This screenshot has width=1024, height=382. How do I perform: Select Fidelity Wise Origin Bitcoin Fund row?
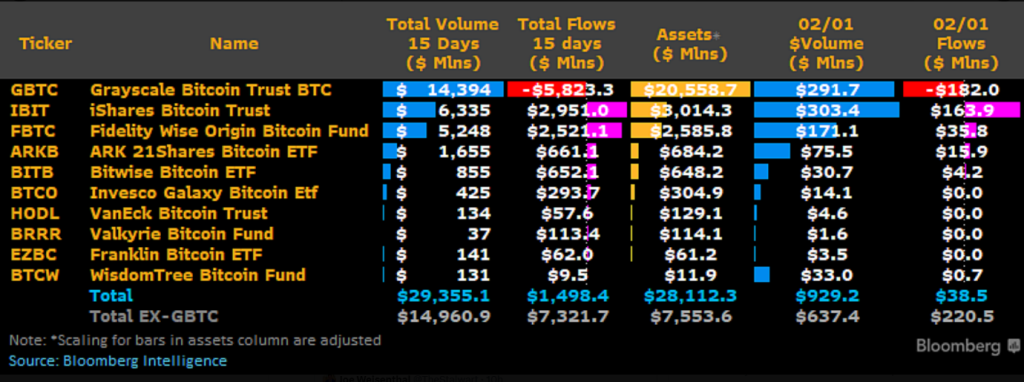[512, 131]
